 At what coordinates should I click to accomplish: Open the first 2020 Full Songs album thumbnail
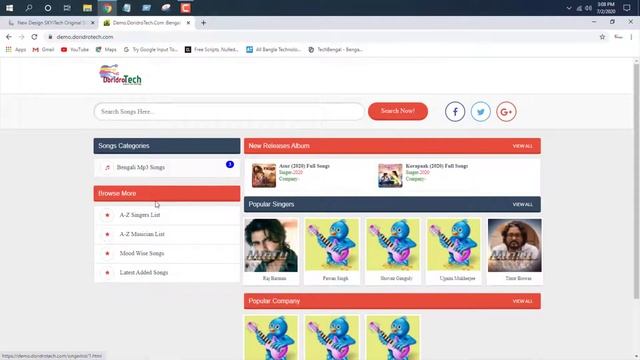tap(264, 176)
